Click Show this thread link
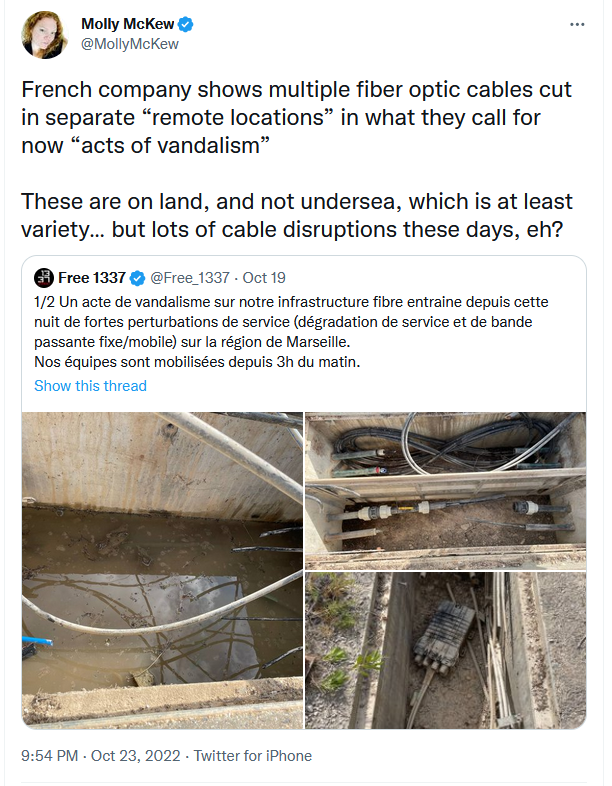 point(90,386)
